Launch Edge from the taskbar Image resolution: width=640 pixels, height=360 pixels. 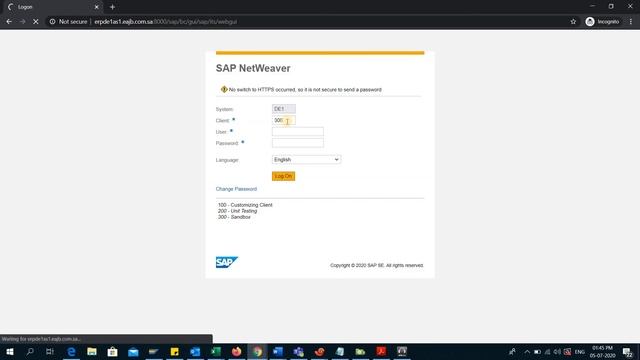pos(71,351)
